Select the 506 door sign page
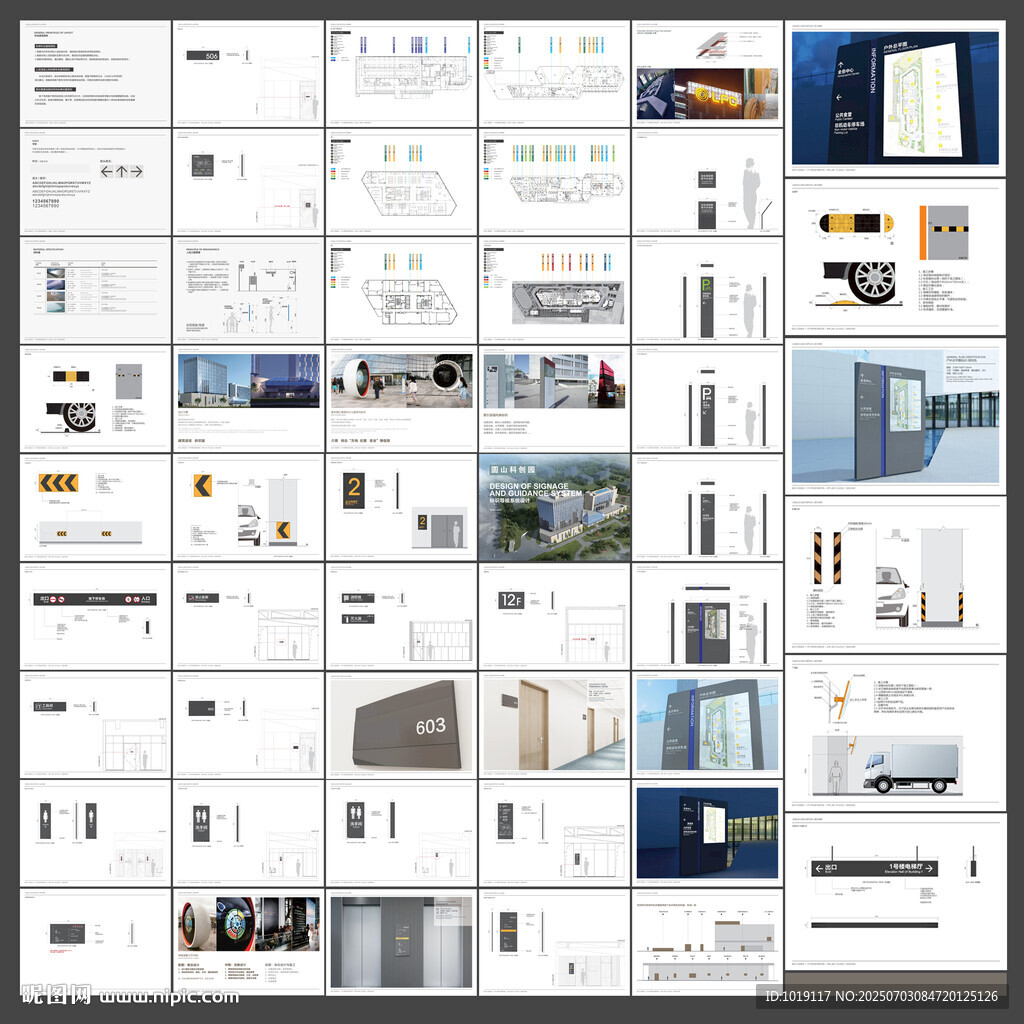The height and width of the screenshot is (1024, 1024). tap(248, 73)
